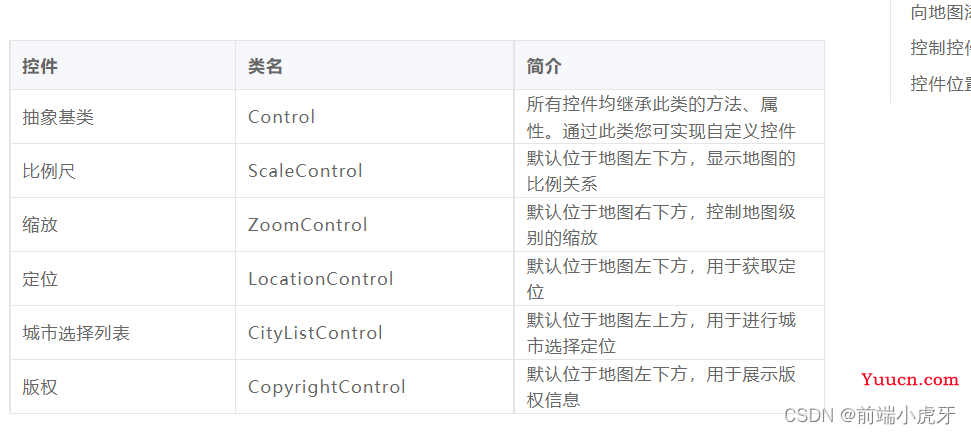Open the 控件位置 sidebar link

point(941,83)
